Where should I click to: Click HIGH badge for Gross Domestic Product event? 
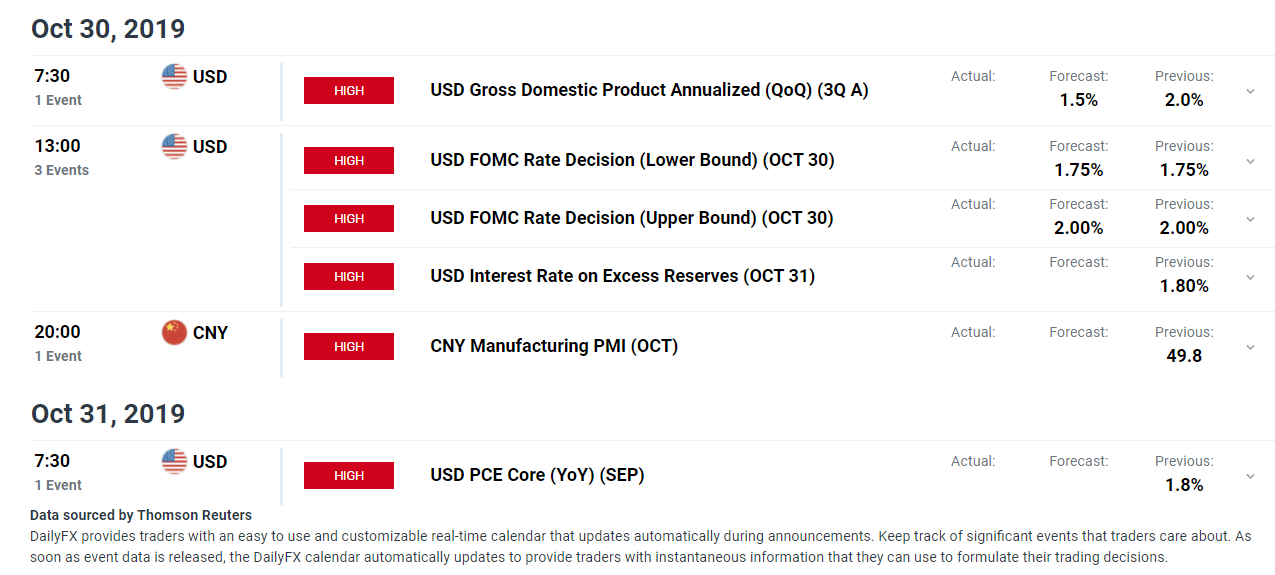(x=349, y=90)
